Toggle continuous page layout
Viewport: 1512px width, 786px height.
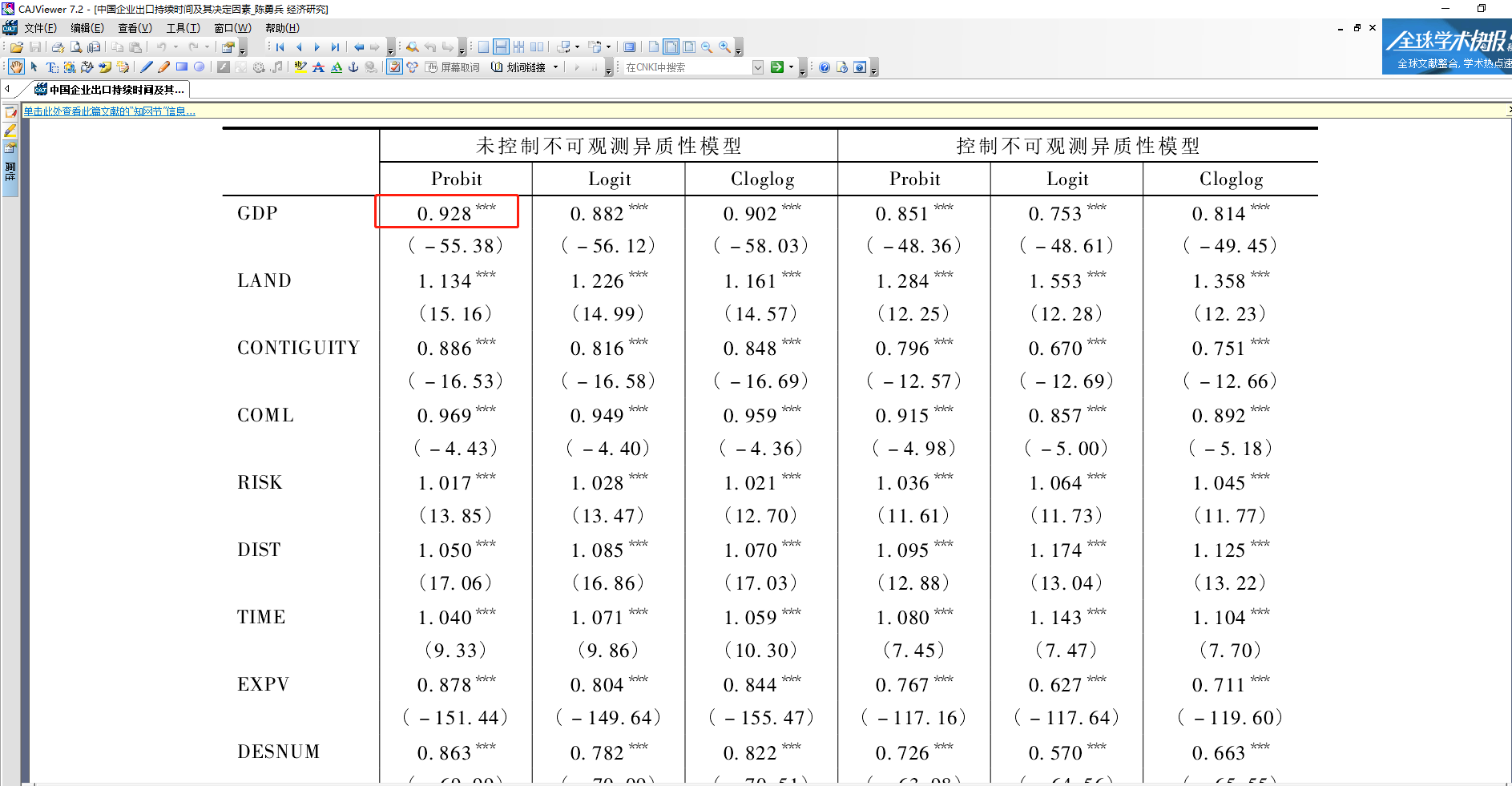click(501, 47)
